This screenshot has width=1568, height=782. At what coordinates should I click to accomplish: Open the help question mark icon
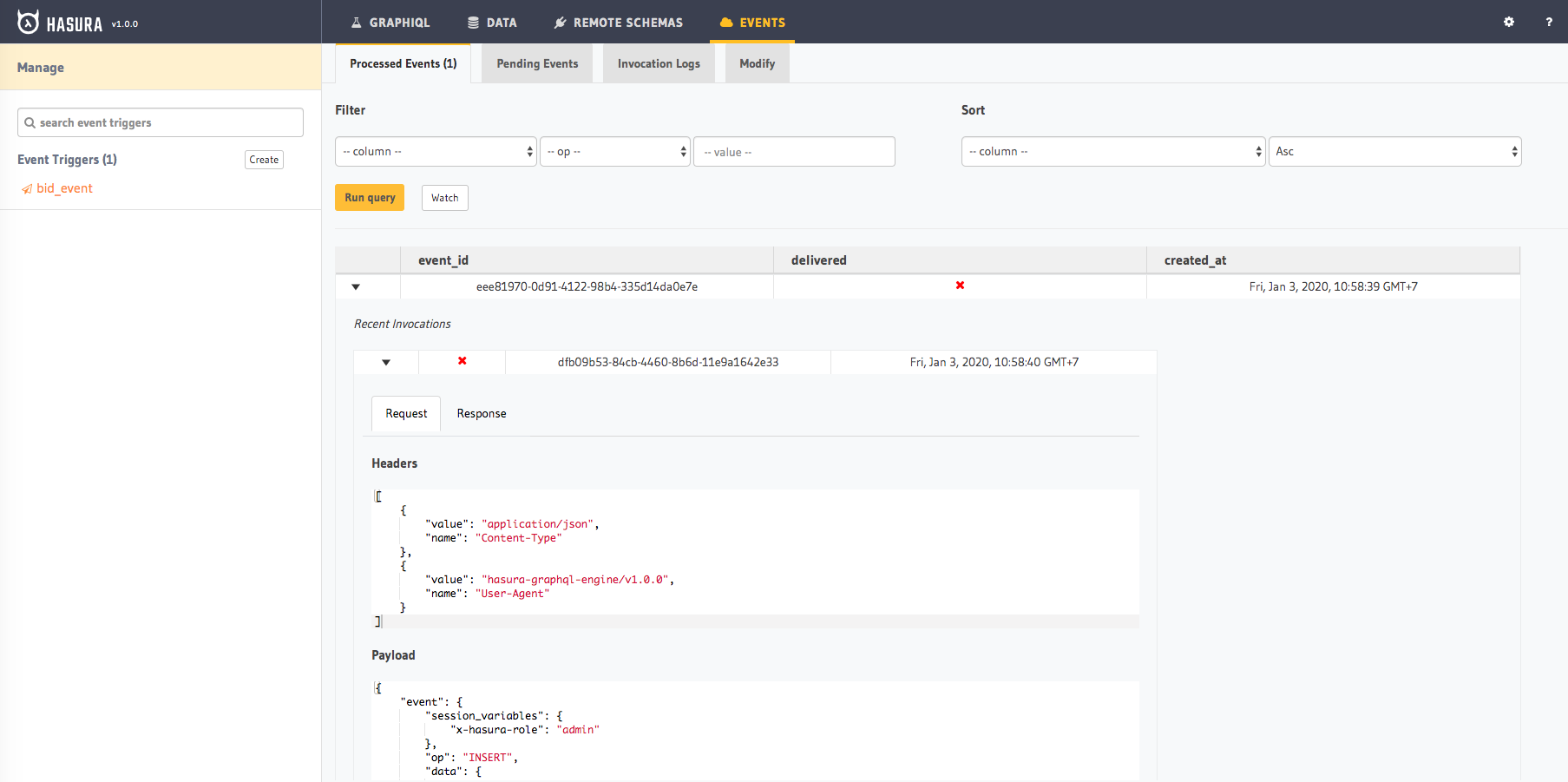pyautogui.click(x=1549, y=22)
